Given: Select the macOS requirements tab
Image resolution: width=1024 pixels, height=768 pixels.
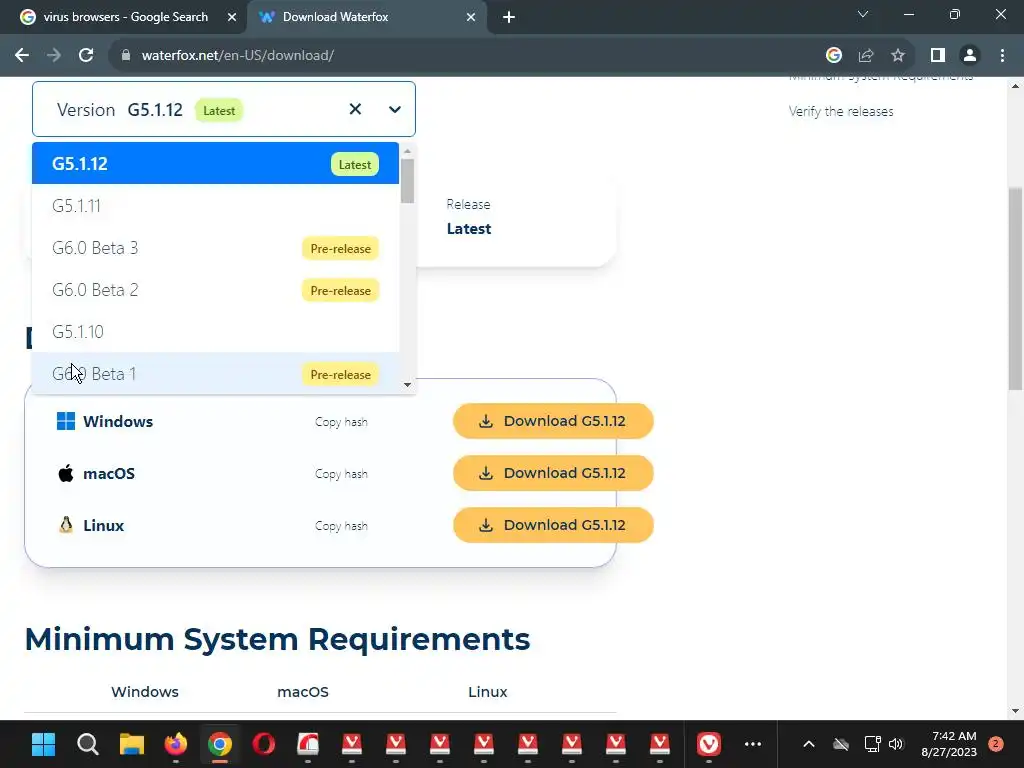Looking at the screenshot, I should pos(303,692).
